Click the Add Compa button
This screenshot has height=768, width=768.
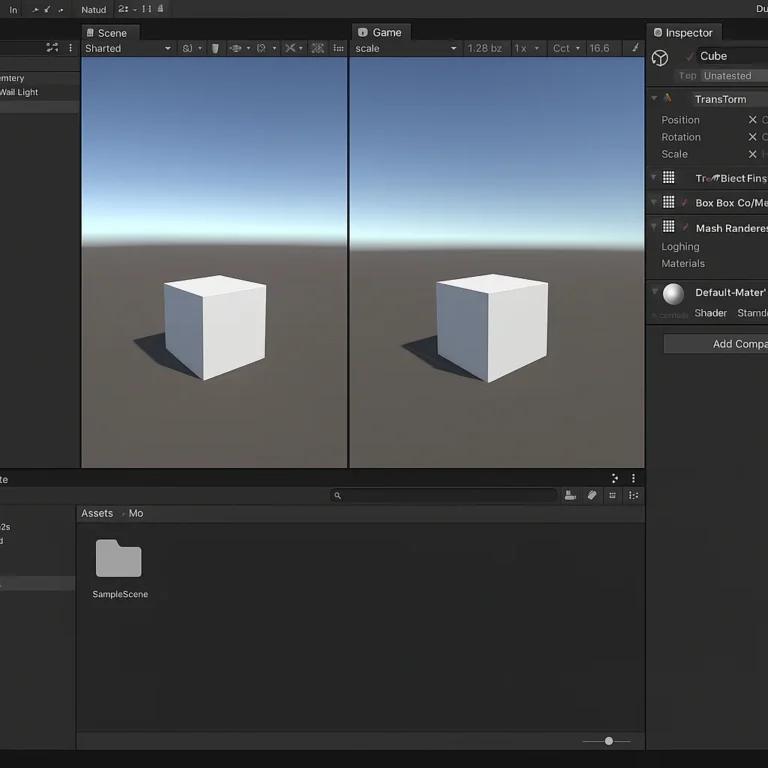tap(716, 344)
